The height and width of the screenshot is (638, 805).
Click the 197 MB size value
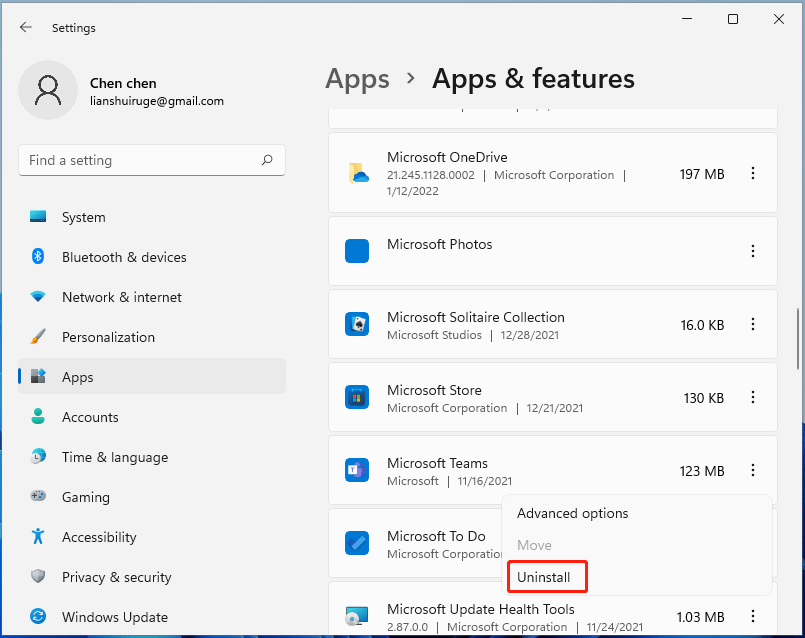click(702, 174)
